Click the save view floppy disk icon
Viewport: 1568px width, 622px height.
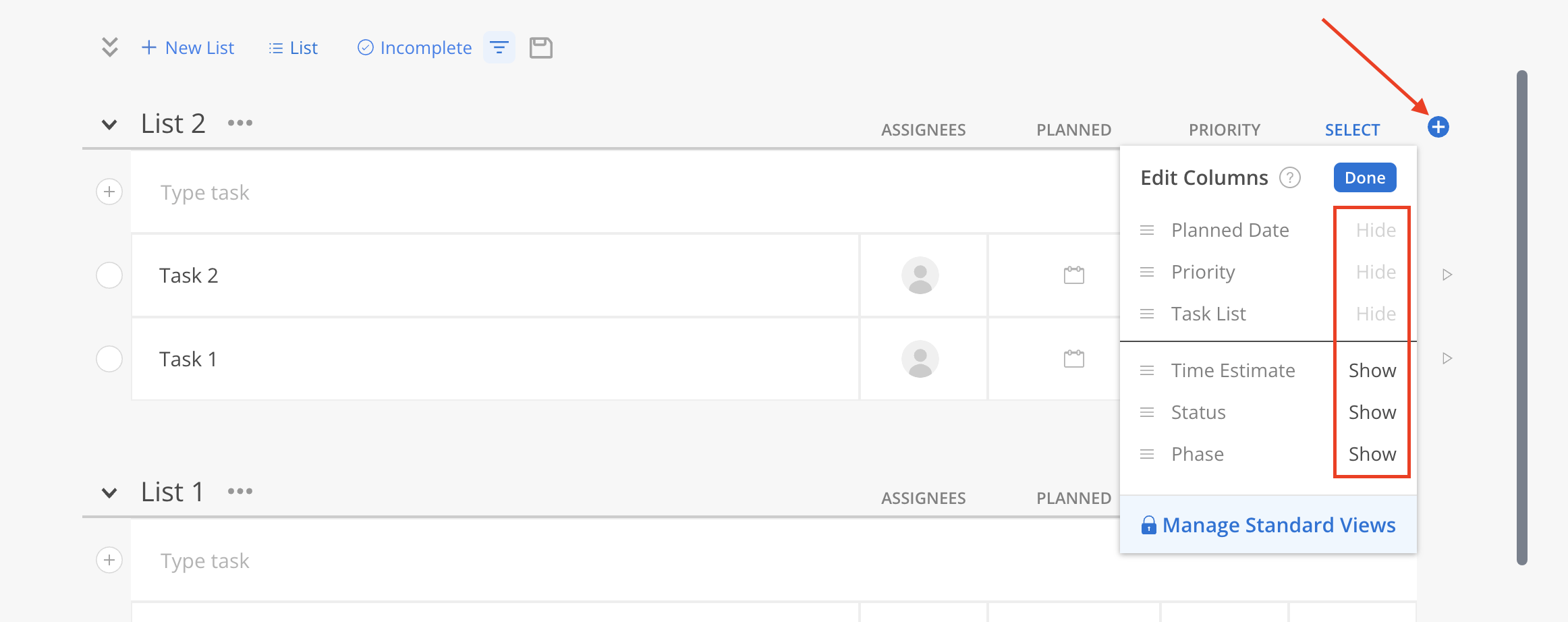[541, 48]
